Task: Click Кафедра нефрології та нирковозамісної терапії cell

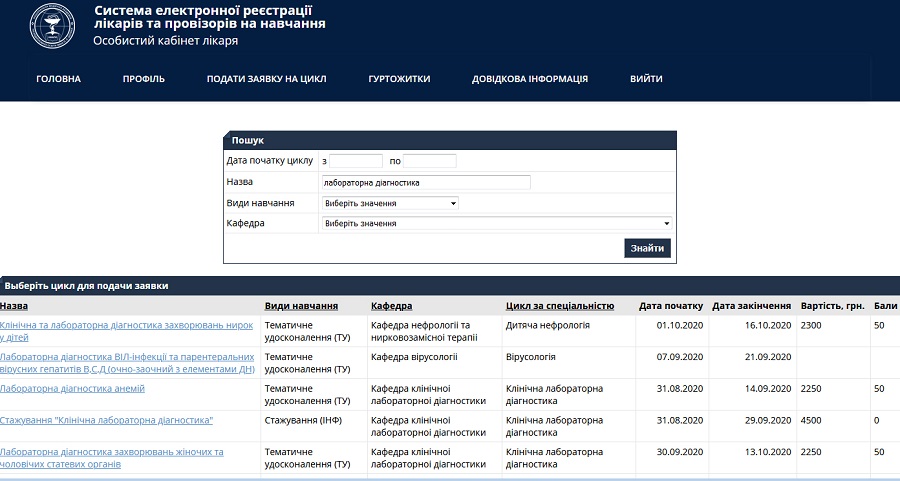Action: coord(424,331)
